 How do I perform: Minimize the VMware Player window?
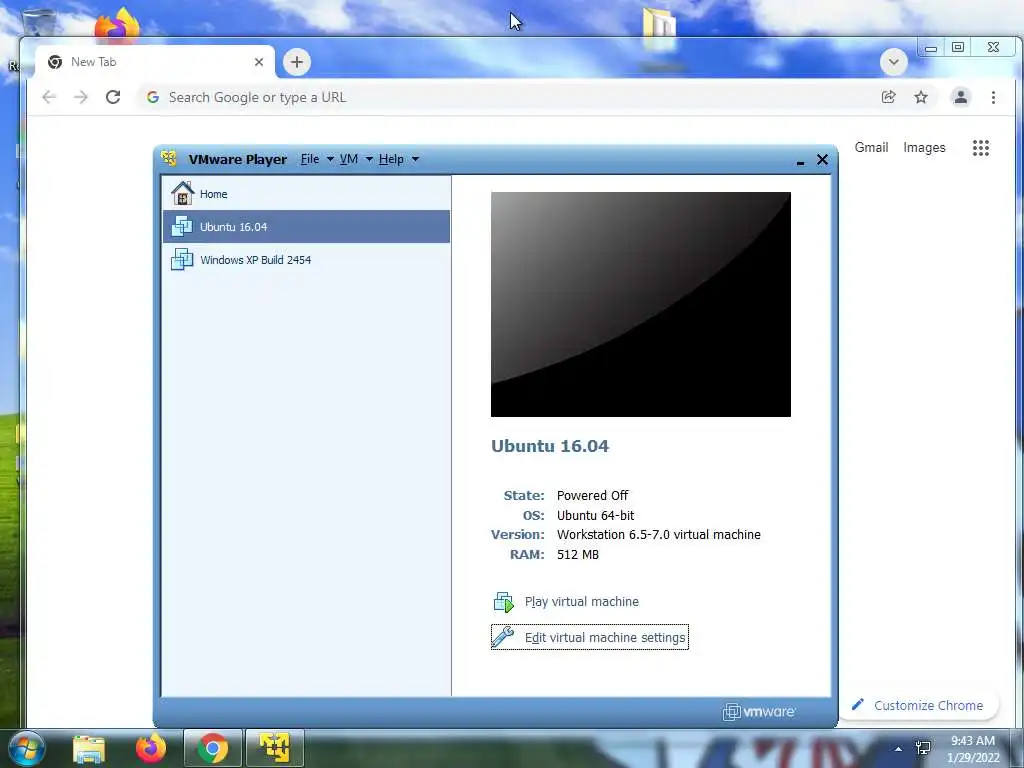801,161
